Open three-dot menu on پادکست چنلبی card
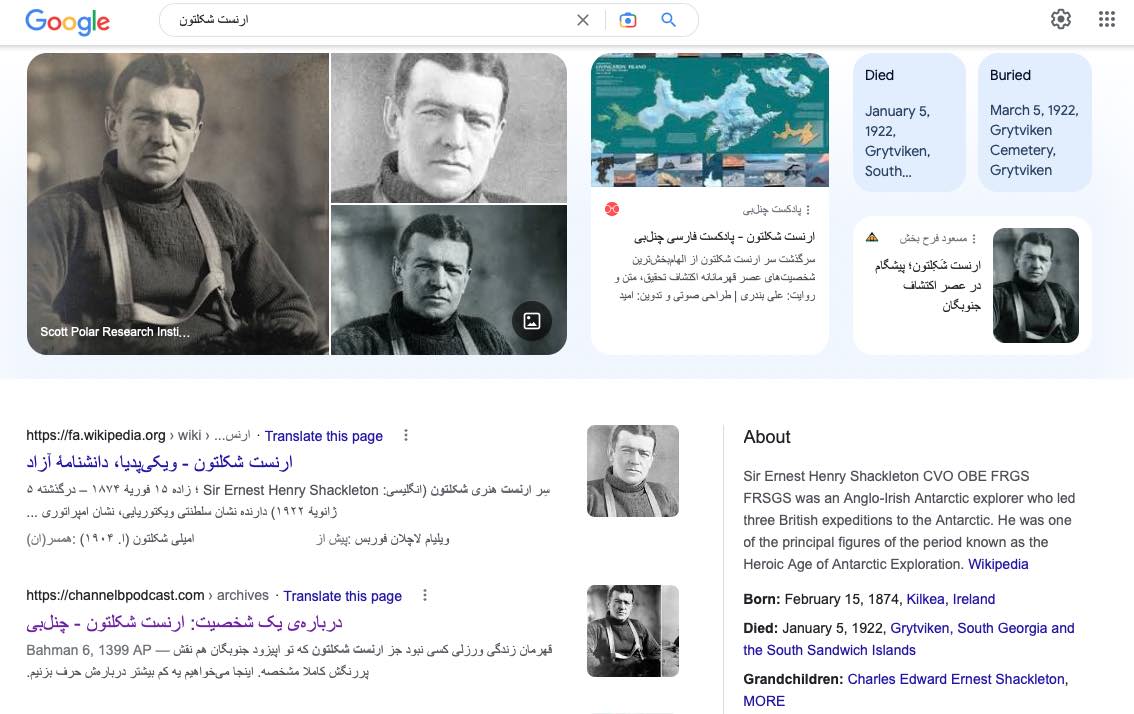 (808, 210)
